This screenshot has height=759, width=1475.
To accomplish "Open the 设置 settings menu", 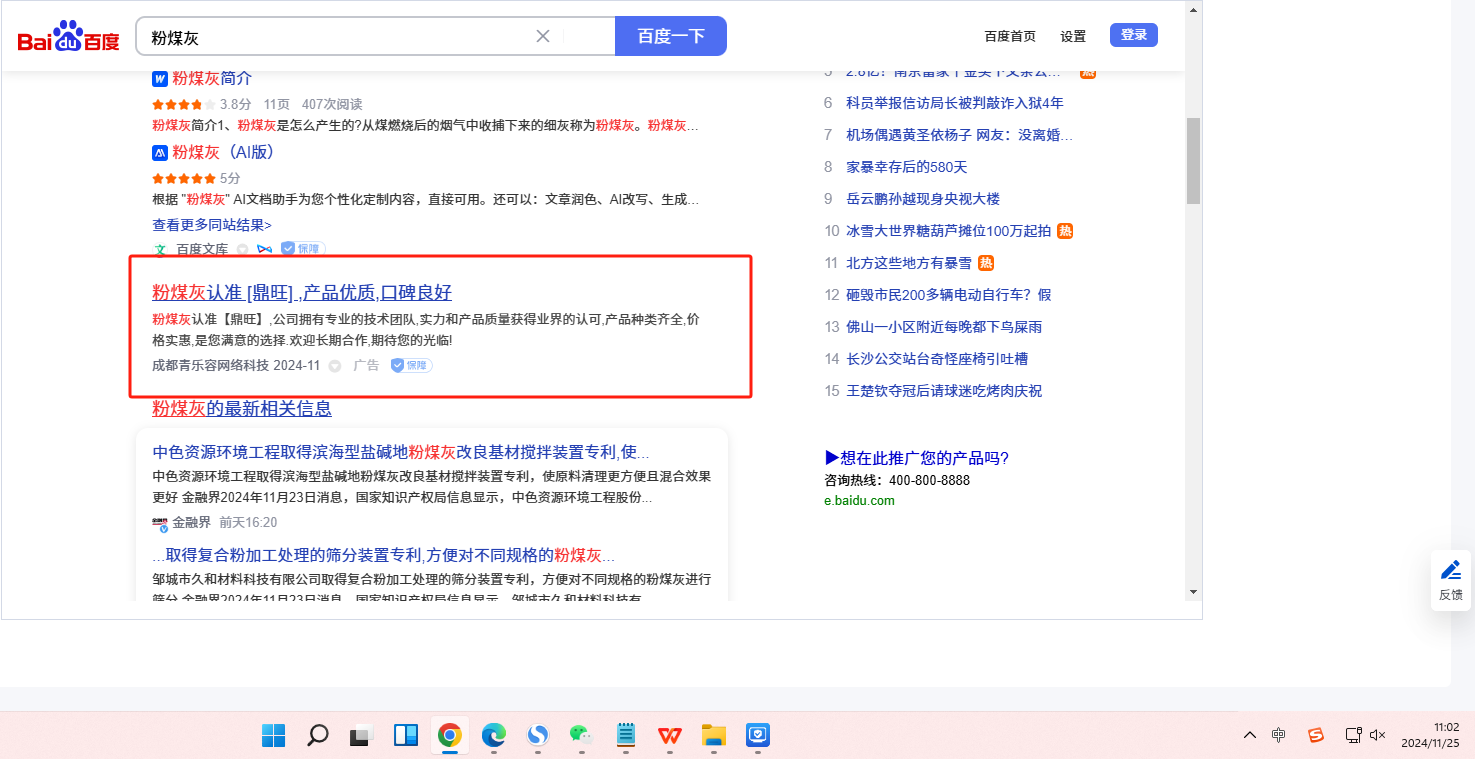I will [x=1073, y=36].
